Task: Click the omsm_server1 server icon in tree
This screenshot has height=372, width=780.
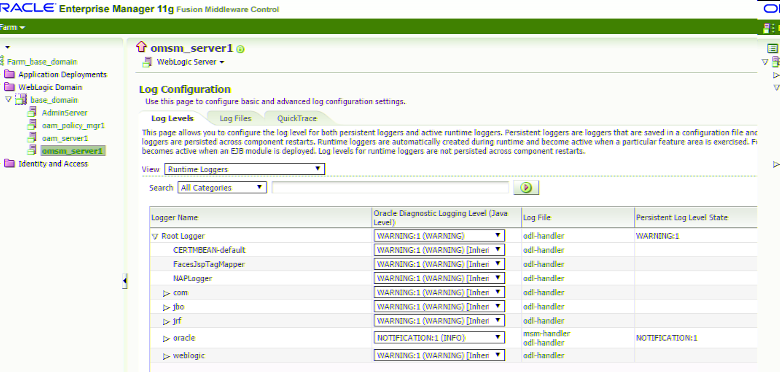Action: click(x=32, y=150)
